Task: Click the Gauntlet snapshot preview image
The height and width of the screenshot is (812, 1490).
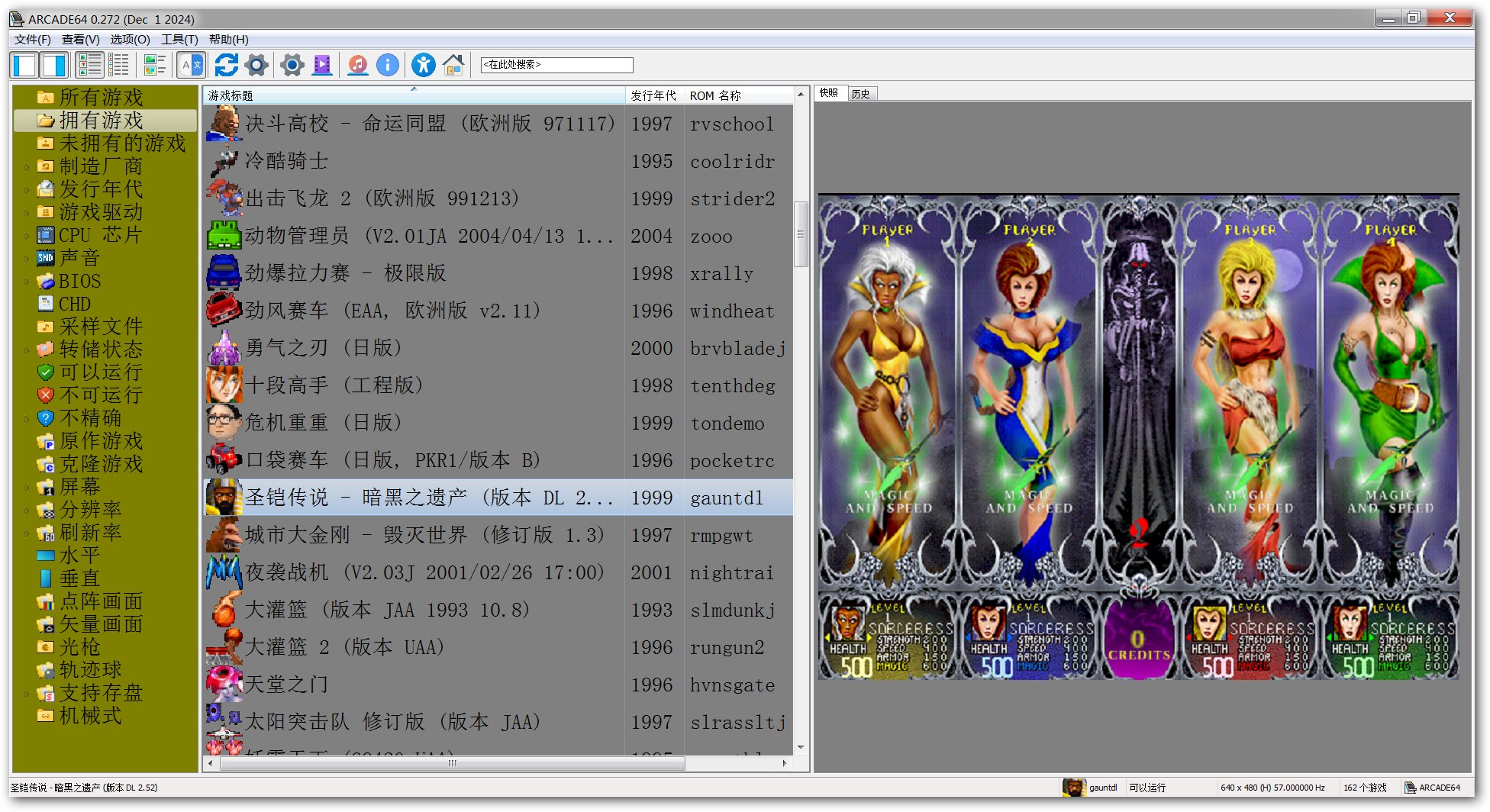Action: point(1138,436)
